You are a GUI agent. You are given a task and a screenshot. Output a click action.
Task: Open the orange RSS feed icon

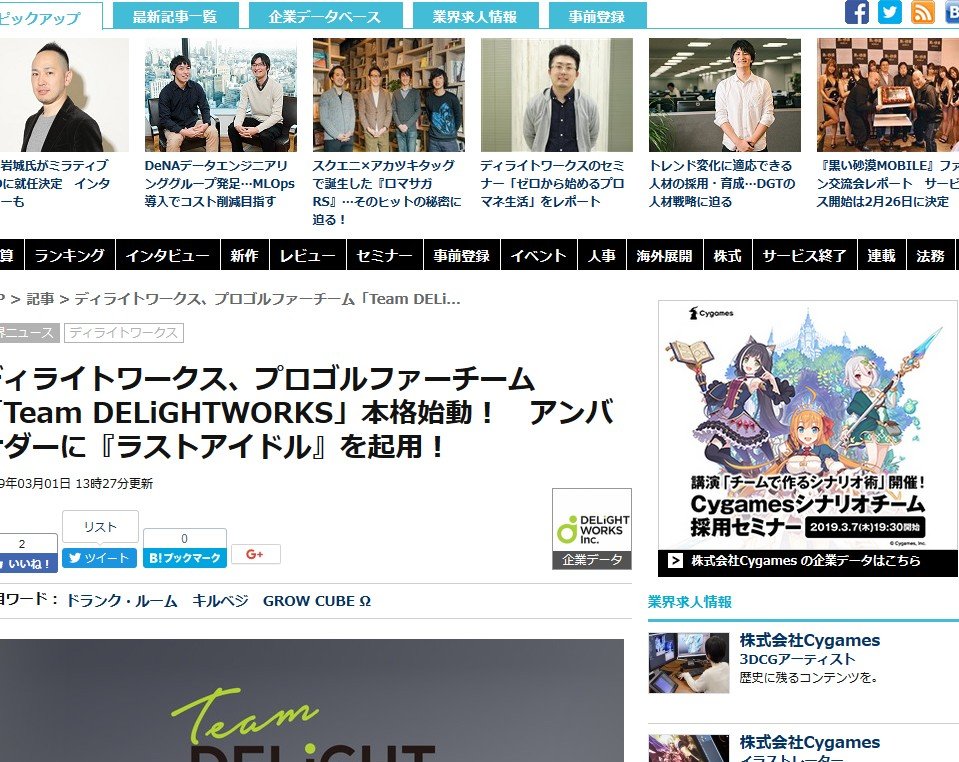pos(923,12)
